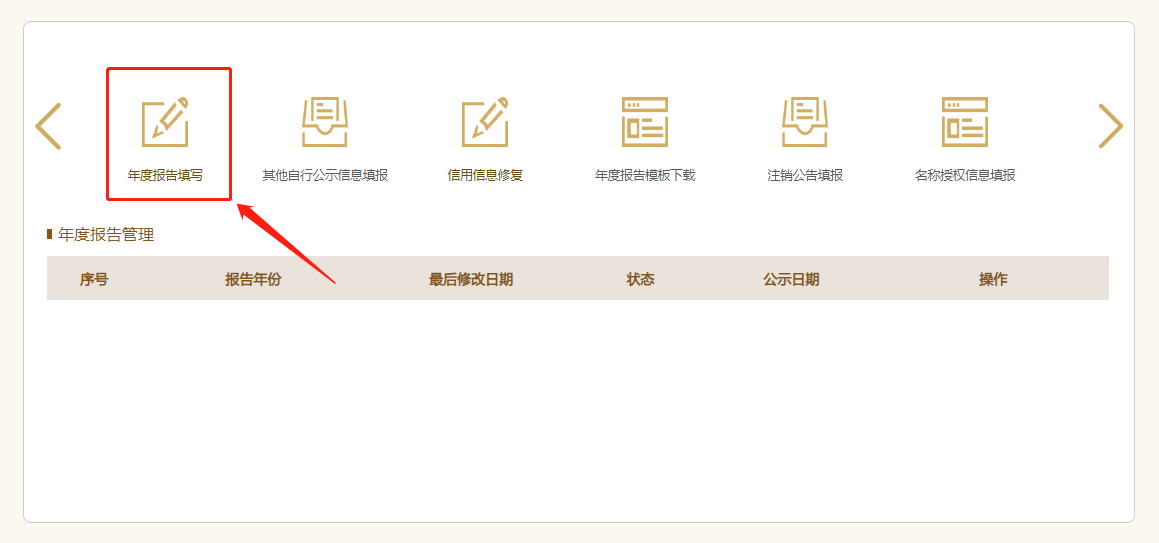Click the 报告年份 column header
This screenshot has width=1159, height=543.
coord(253,279)
